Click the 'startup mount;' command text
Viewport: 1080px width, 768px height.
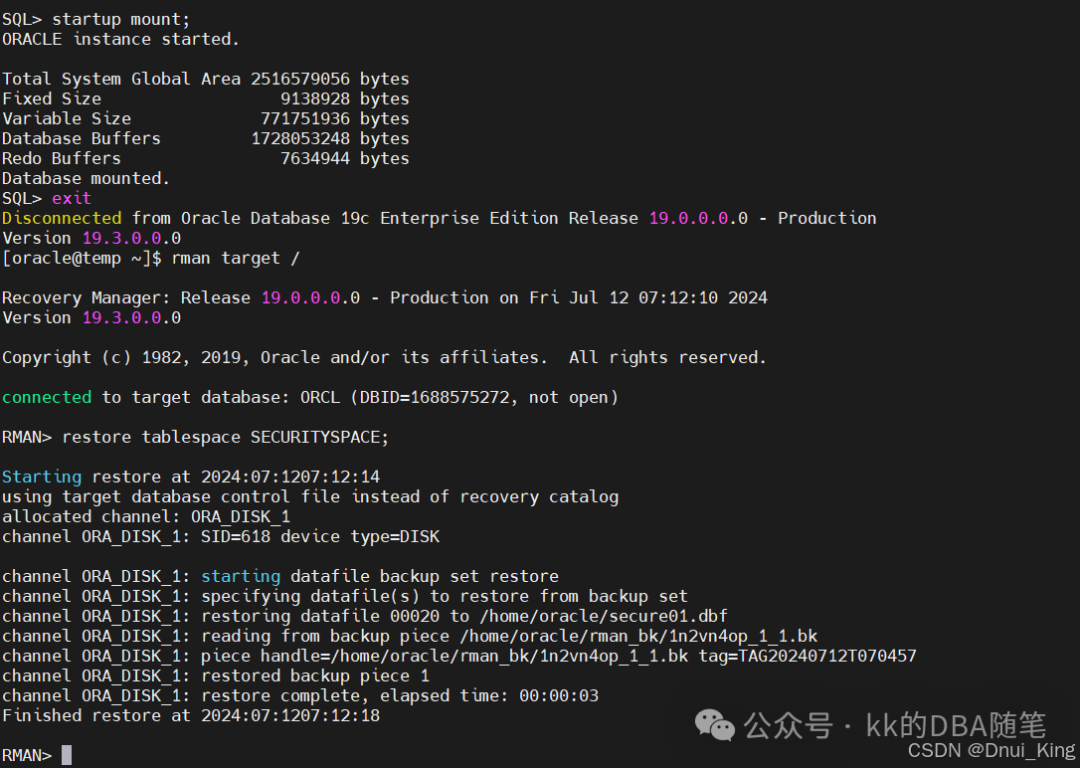tap(121, 19)
